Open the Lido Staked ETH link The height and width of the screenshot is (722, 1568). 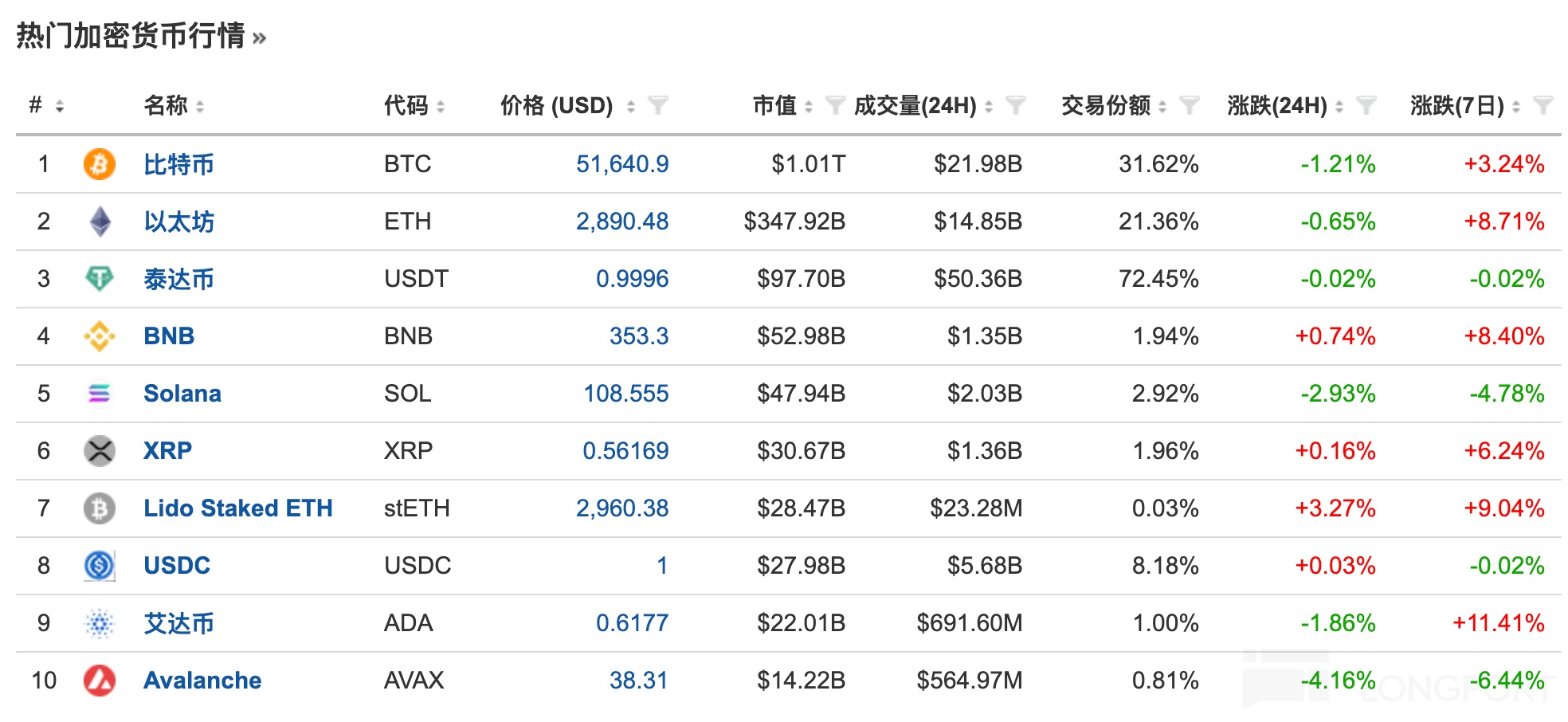pos(237,508)
